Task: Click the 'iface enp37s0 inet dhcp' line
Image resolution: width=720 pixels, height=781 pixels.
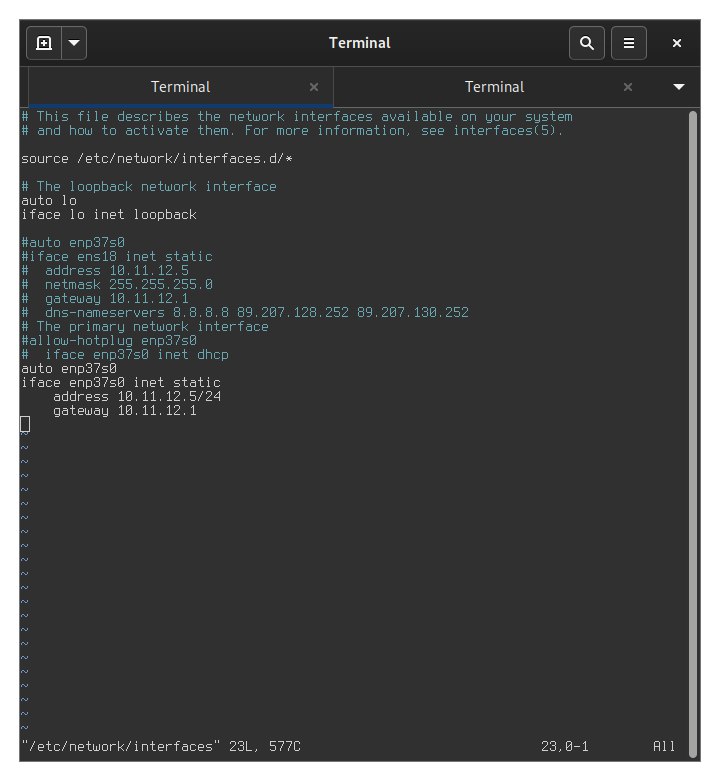Action: click(x=124, y=354)
